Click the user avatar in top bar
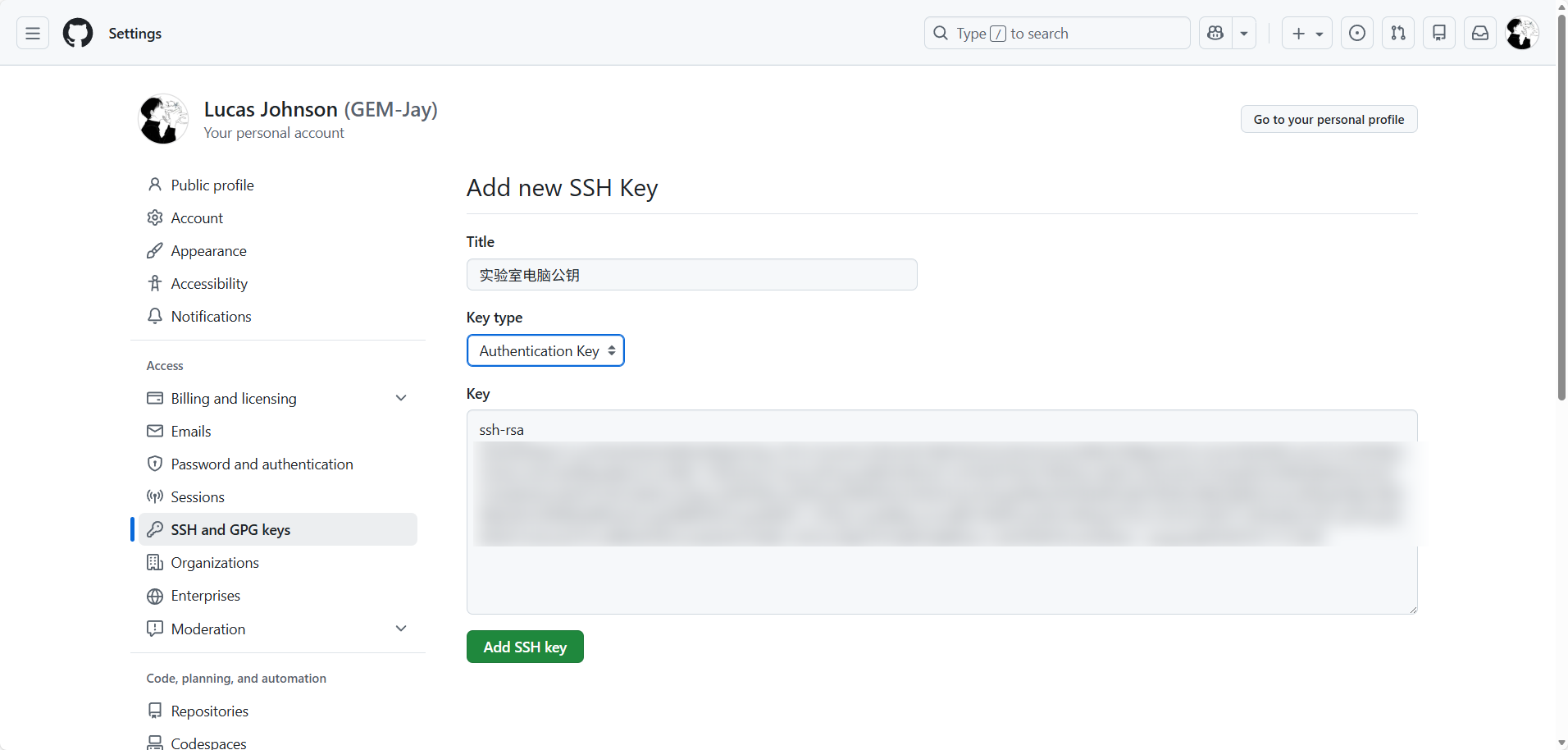 coord(1522,33)
